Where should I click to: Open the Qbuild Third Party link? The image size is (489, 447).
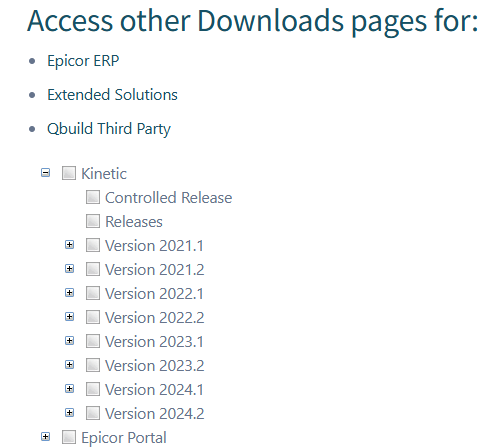click(109, 129)
